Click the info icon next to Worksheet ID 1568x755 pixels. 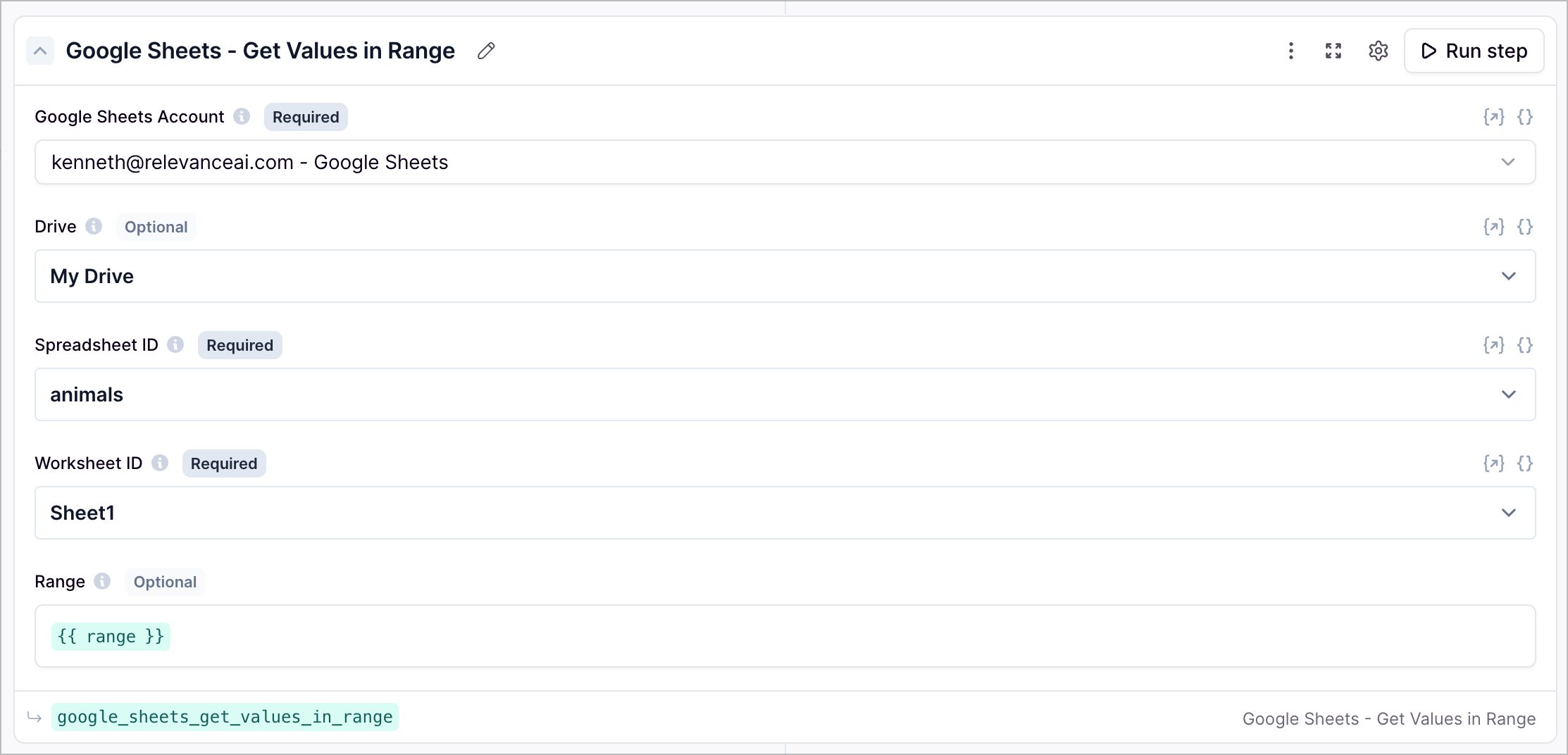(161, 463)
